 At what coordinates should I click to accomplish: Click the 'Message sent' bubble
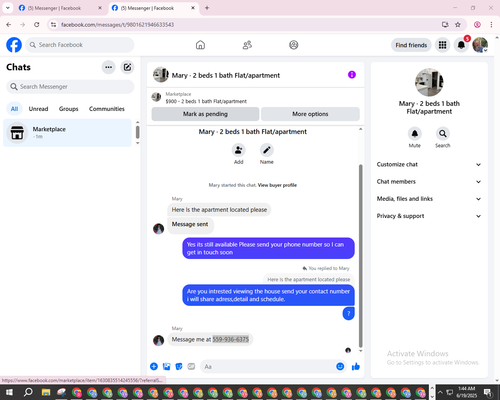190,225
